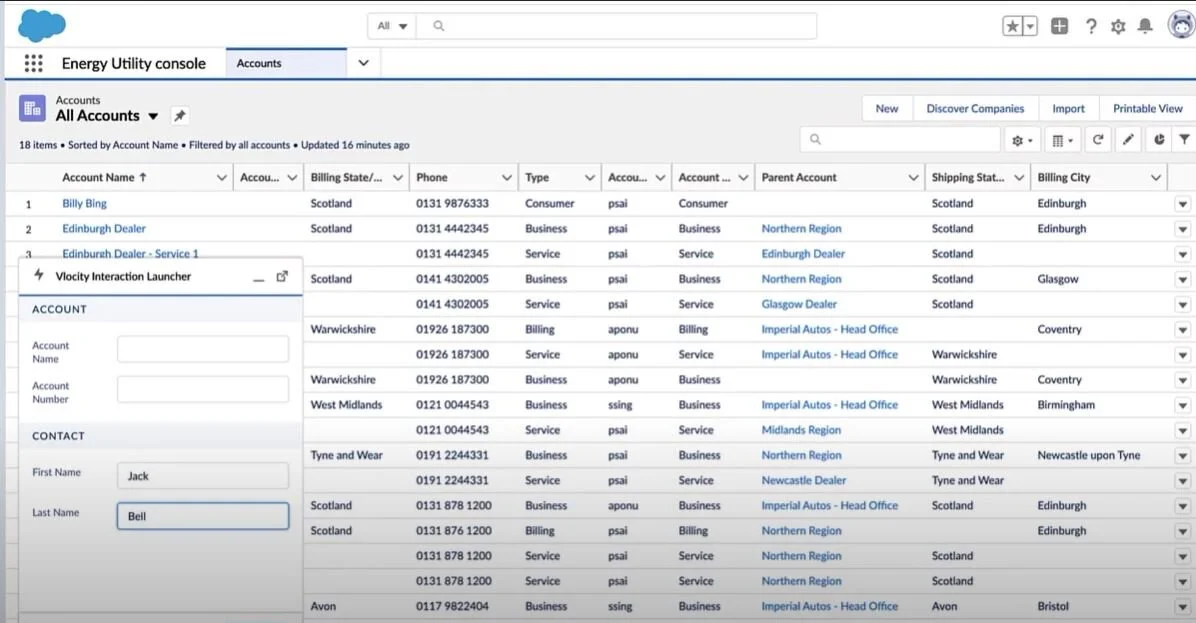The height and width of the screenshot is (623, 1196).
Task: Select the Accounts navigation tab
Action: (x=286, y=63)
